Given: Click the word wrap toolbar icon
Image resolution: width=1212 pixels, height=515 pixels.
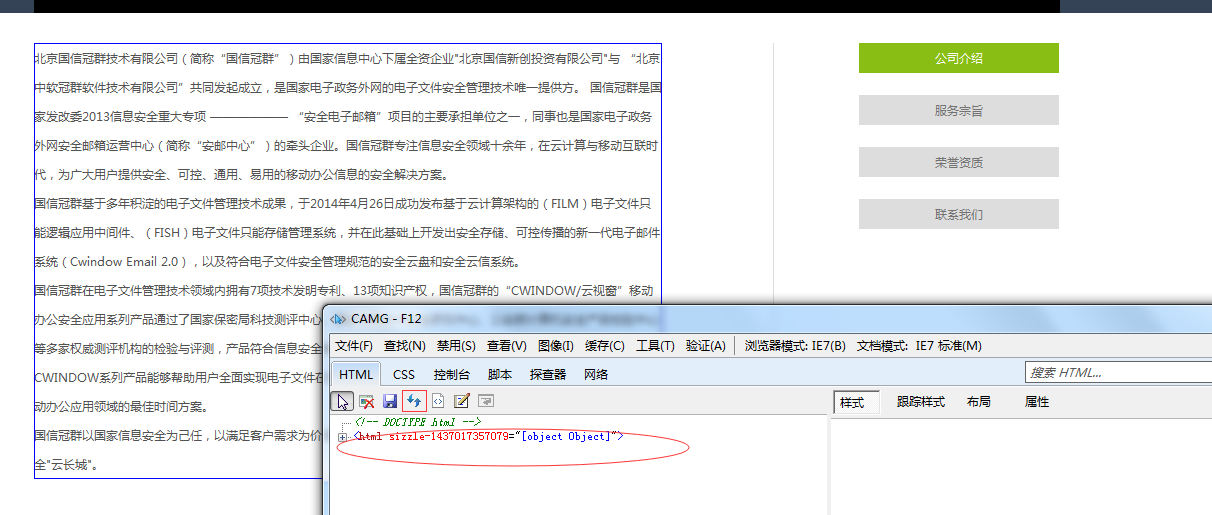Looking at the screenshot, I should point(486,401).
